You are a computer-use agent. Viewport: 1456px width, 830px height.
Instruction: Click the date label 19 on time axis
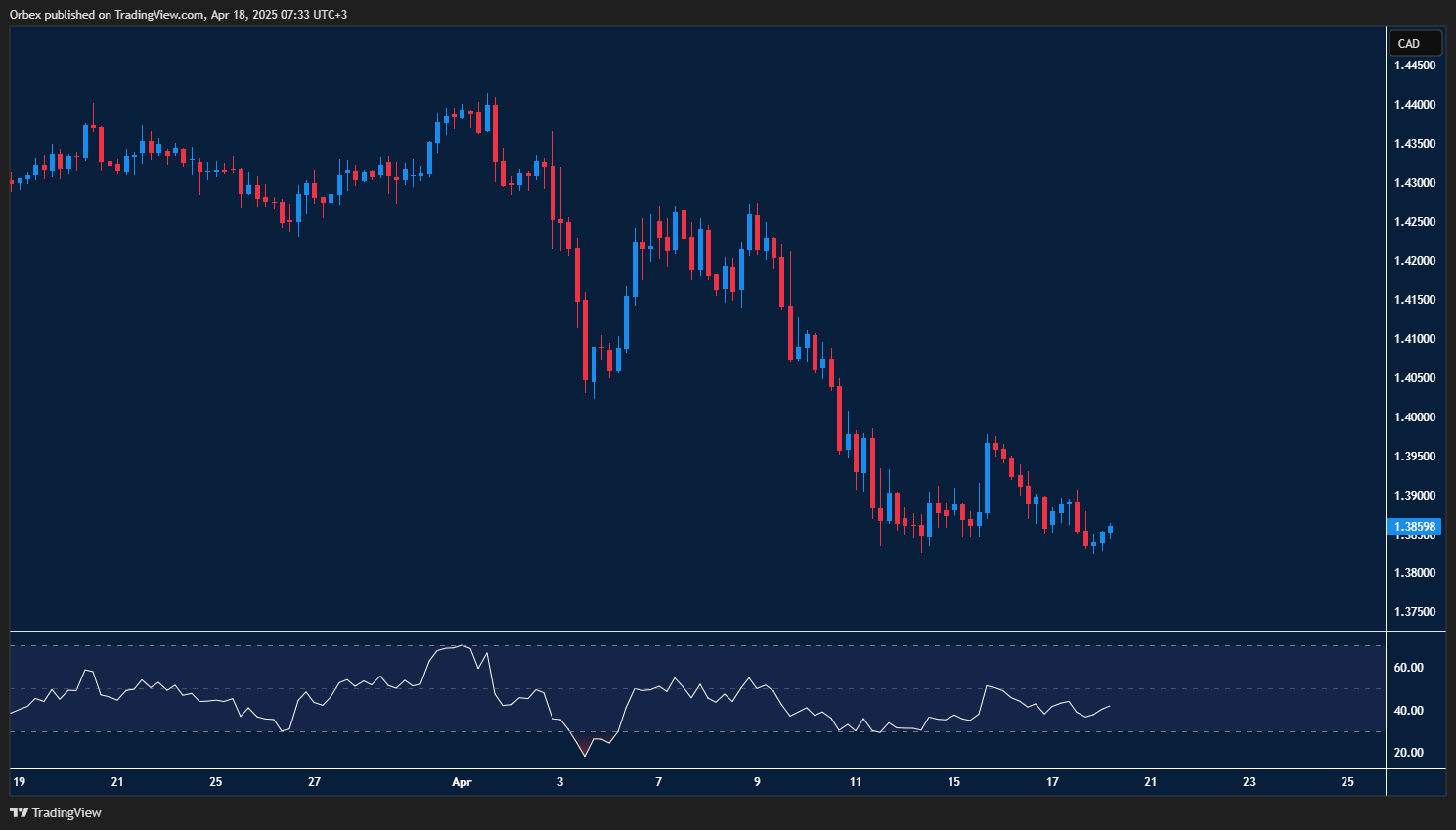pos(19,782)
